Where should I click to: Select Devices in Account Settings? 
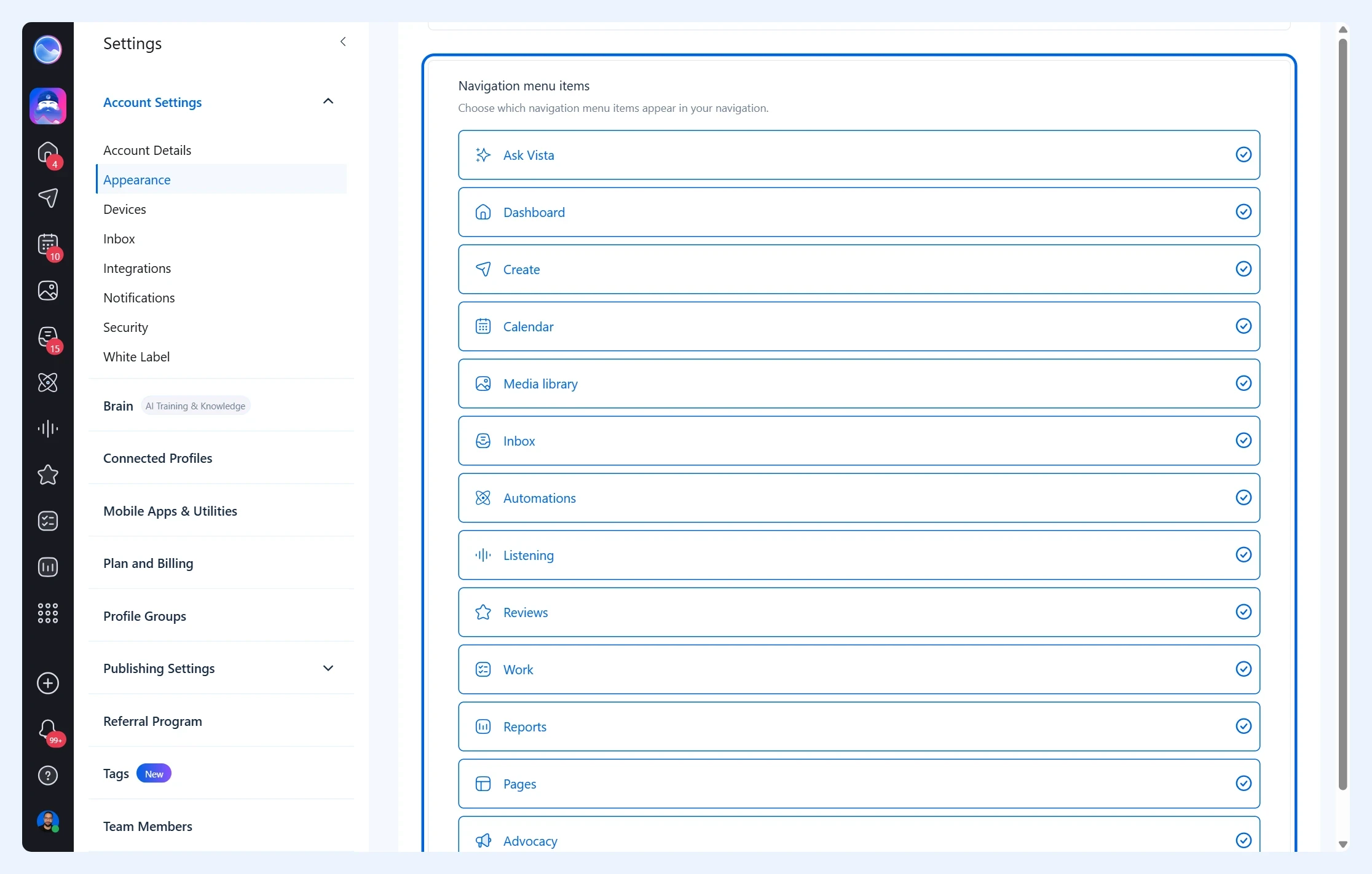[x=125, y=209]
